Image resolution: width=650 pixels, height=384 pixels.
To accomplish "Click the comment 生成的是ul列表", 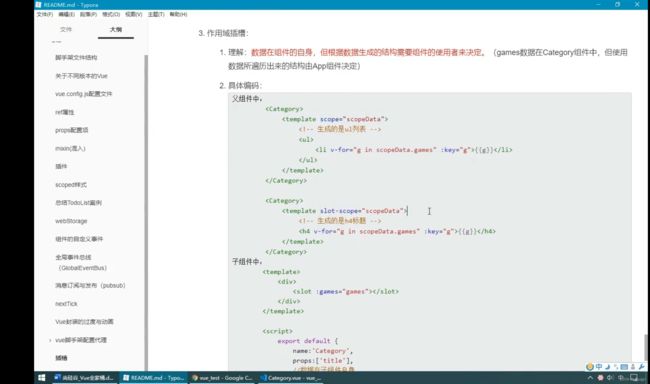I will pos(340,129).
